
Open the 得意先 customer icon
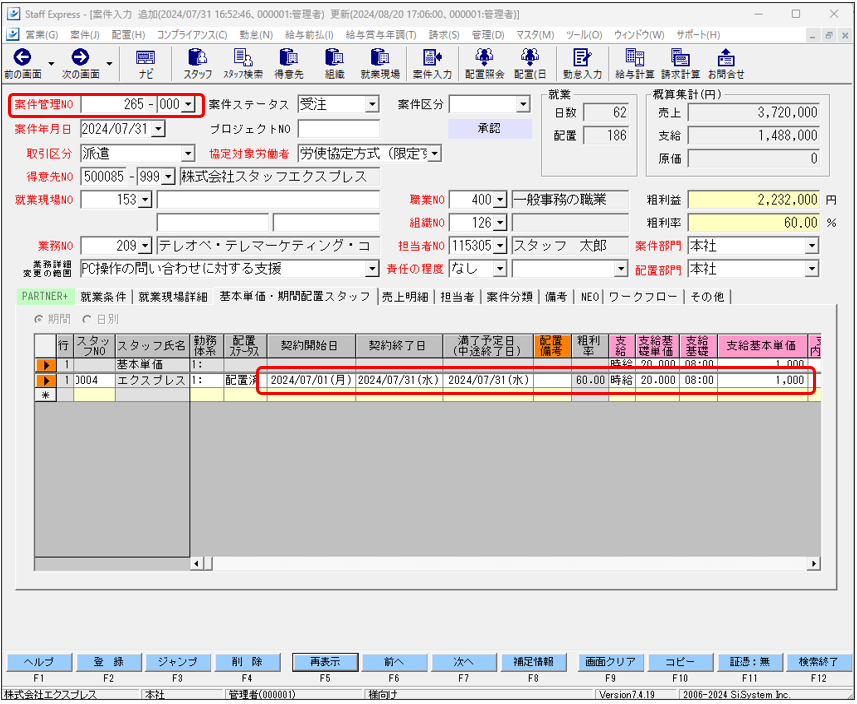[288, 57]
